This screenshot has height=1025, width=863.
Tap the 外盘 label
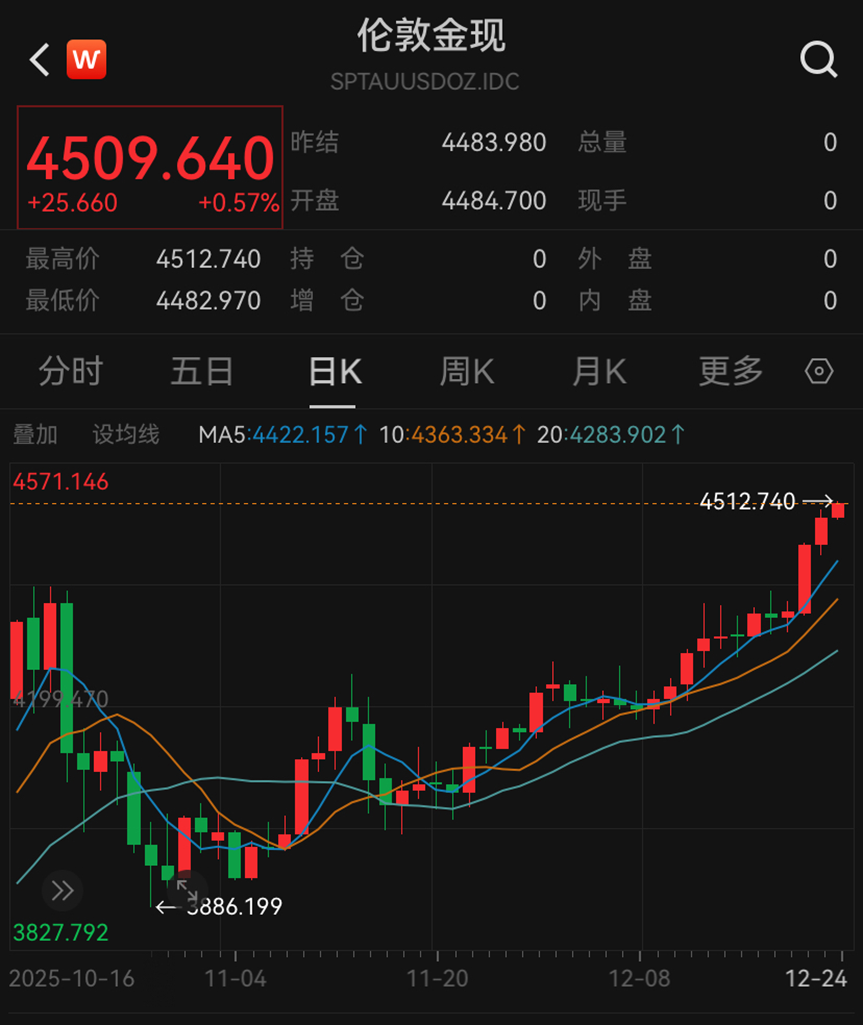click(x=615, y=260)
